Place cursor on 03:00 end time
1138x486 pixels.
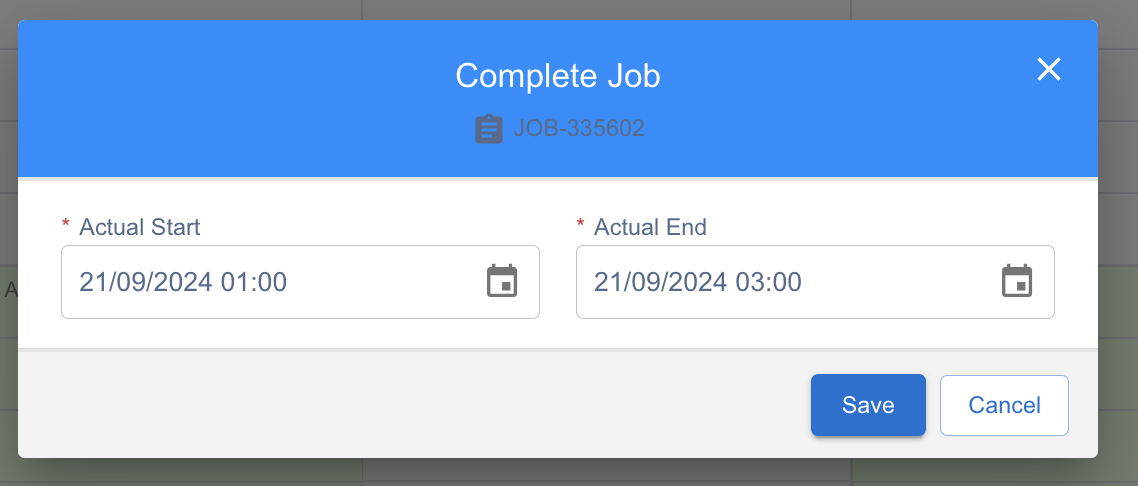769,281
